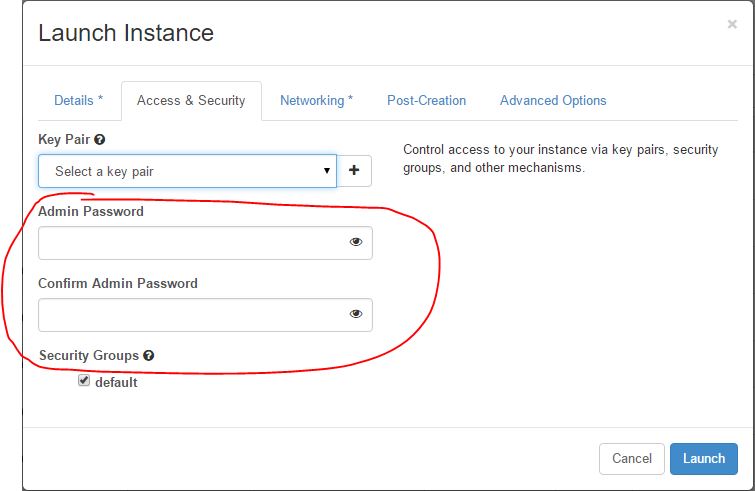755x491 pixels.
Task: Uncheck the default security group checkbox
Action: point(84,381)
